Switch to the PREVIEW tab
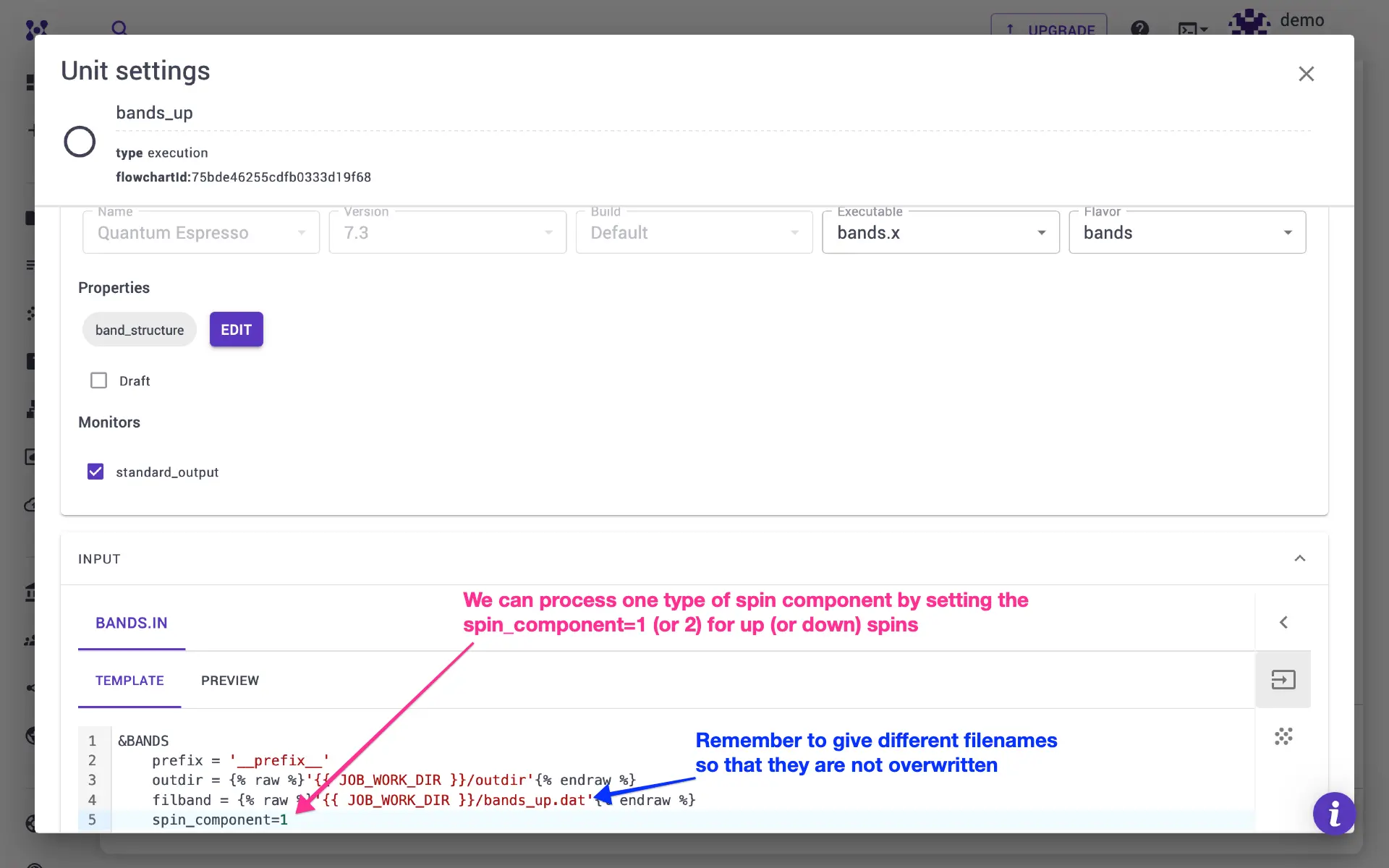The height and width of the screenshot is (868, 1389). [x=230, y=681]
